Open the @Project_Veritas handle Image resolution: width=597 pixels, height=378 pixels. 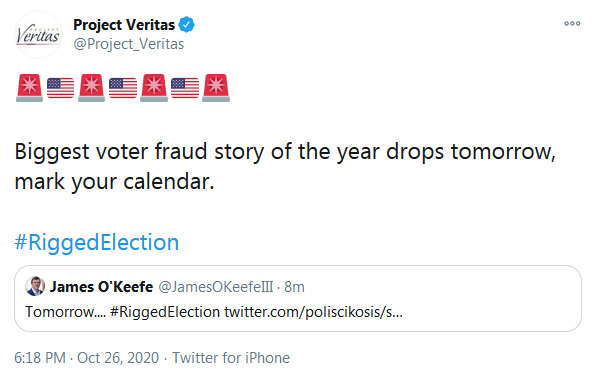click(x=129, y=44)
